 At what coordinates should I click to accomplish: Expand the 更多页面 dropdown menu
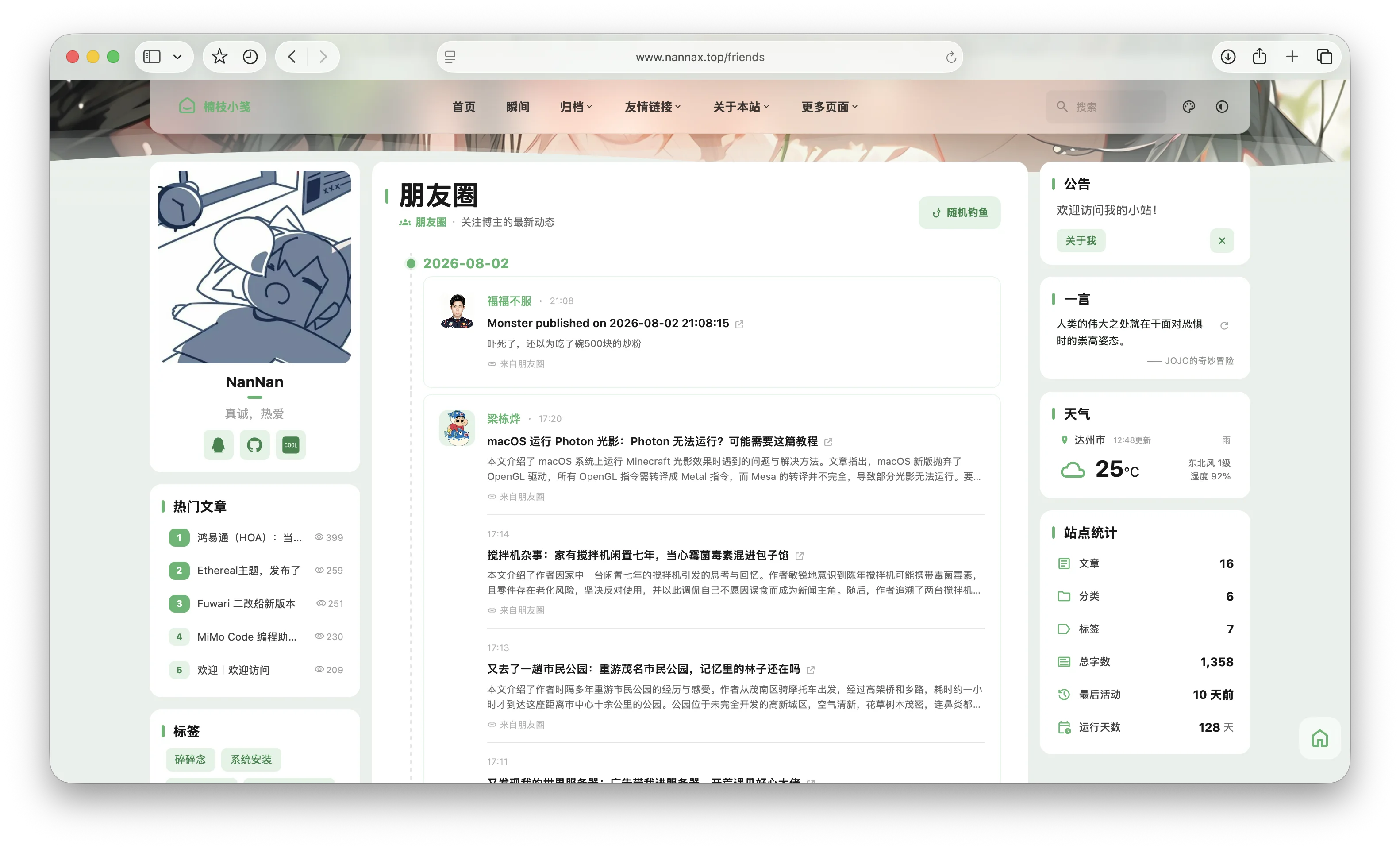click(830, 107)
